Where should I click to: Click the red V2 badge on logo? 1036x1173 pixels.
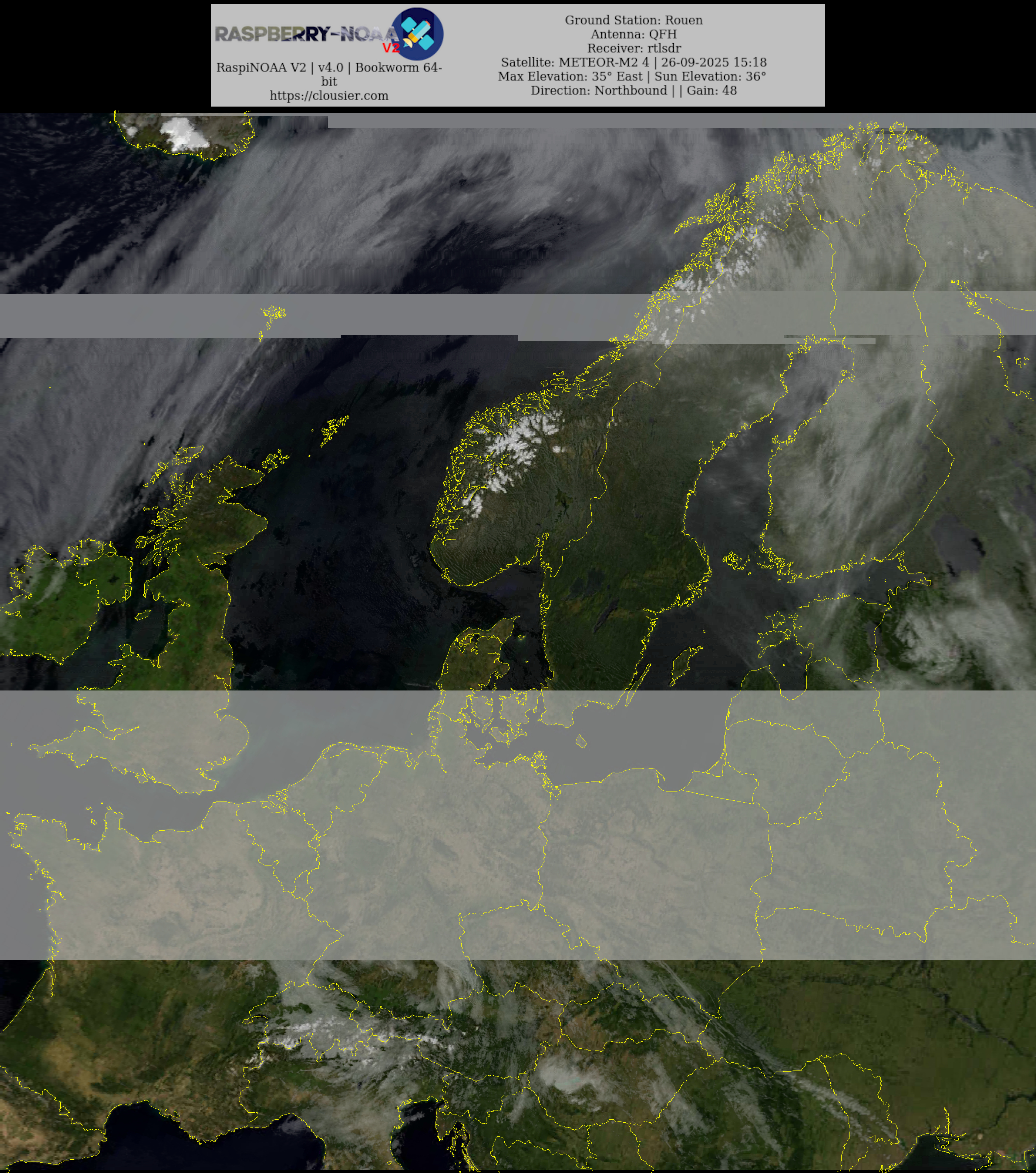(391, 48)
